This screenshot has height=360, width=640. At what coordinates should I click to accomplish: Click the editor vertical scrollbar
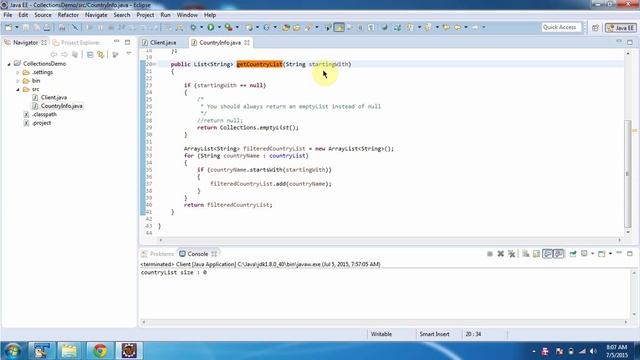click(x=628, y=175)
